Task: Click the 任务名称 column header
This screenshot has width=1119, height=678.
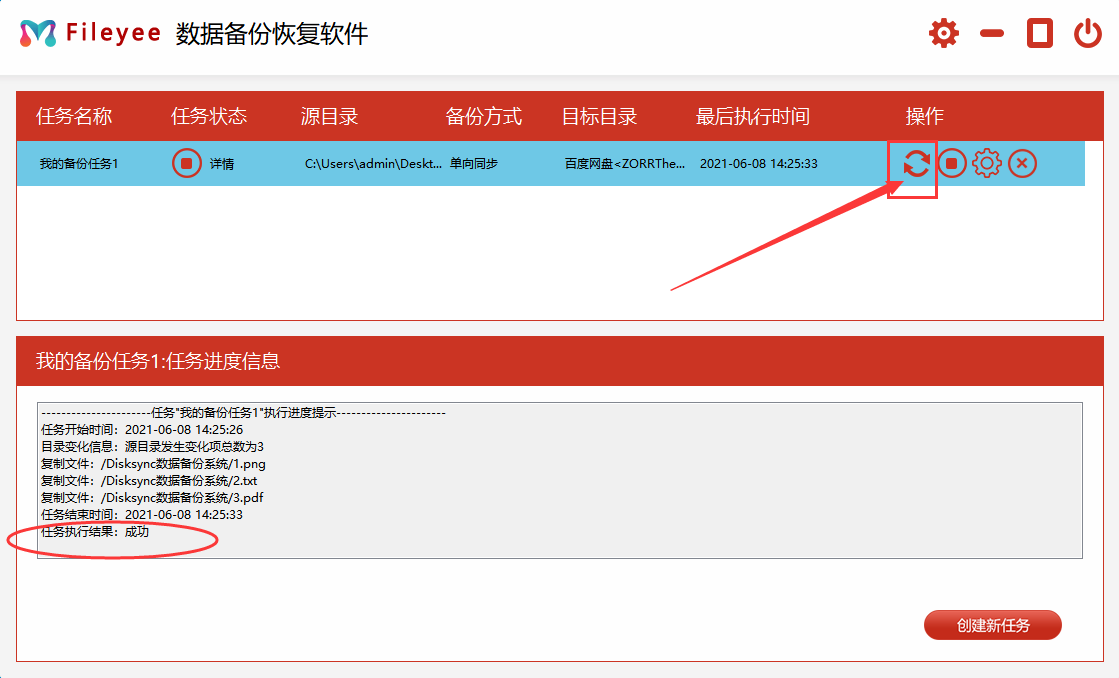Action: pyautogui.click(x=74, y=116)
